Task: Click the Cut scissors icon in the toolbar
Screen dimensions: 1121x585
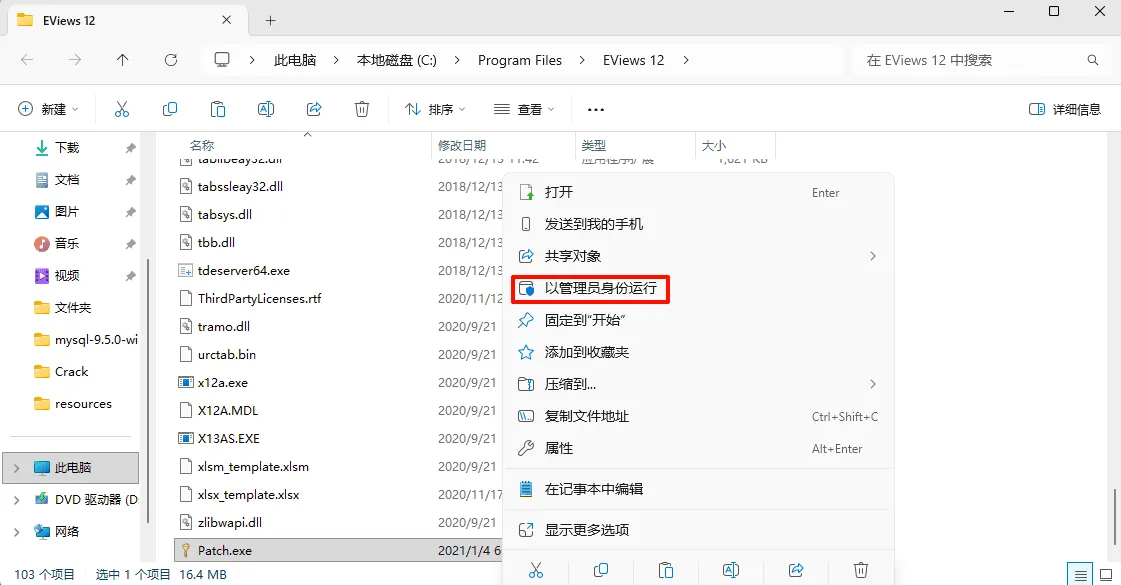Action: point(122,109)
